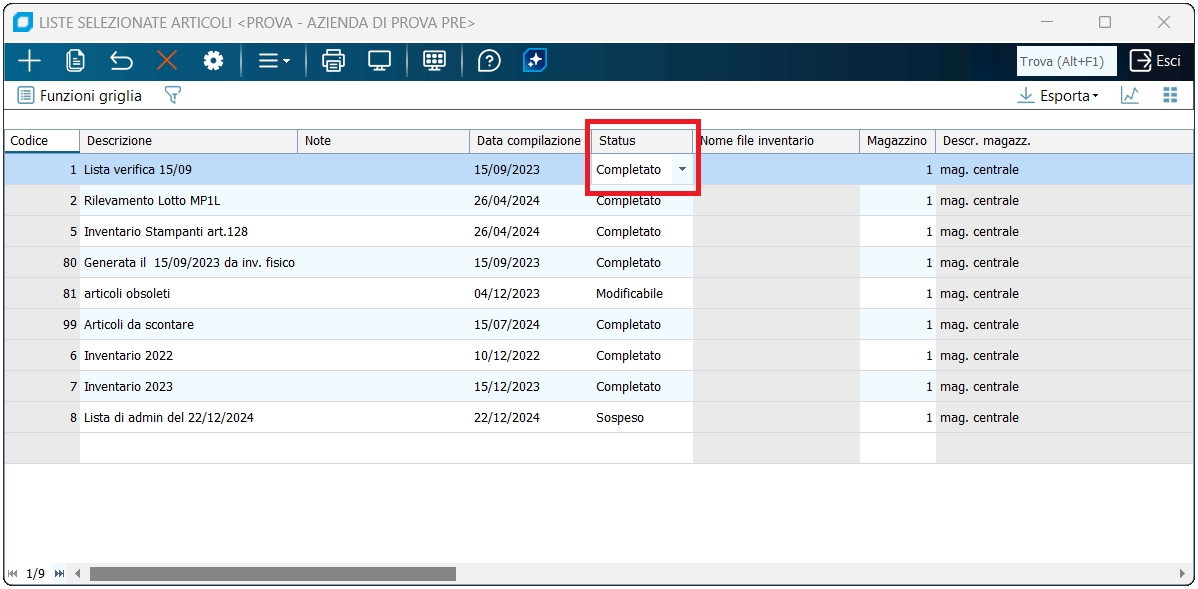The width and height of the screenshot is (1198, 589).
Task: Open the Funzioni griglia menu
Action: click(x=80, y=96)
